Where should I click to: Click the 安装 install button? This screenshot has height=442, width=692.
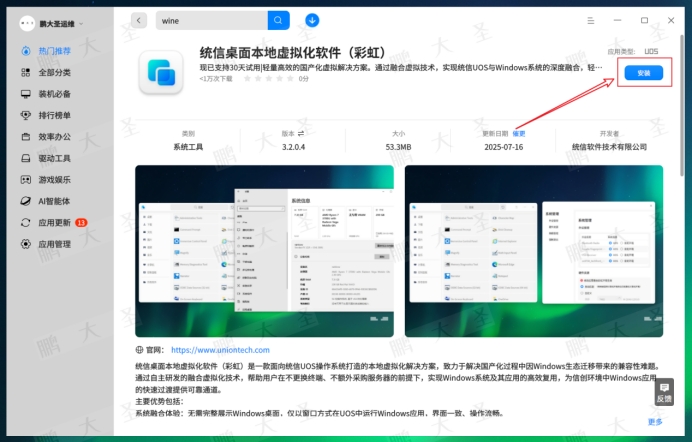pos(644,73)
